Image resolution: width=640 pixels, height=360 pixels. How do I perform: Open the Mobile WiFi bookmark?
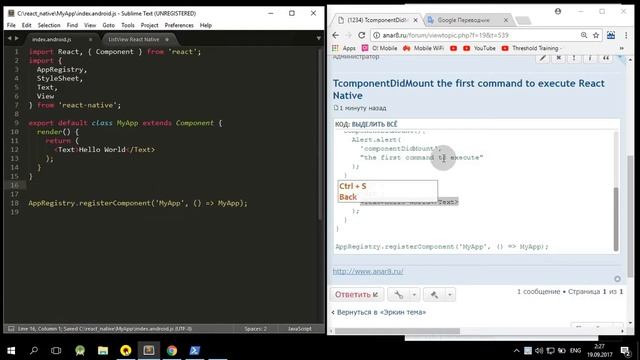pos(423,48)
